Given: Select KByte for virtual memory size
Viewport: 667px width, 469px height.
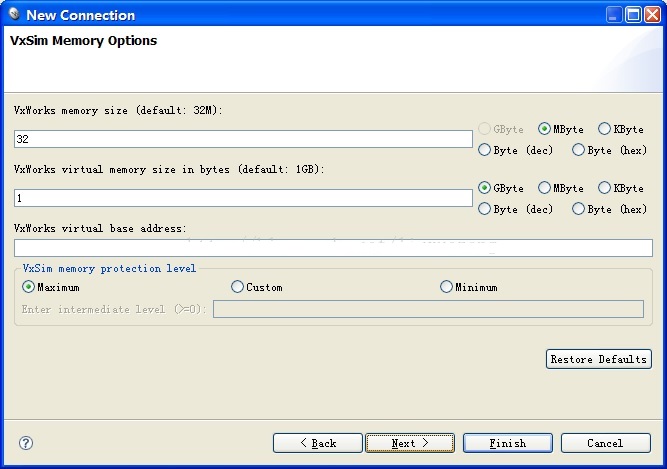Looking at the screenshot, I should tap(621, 188).
